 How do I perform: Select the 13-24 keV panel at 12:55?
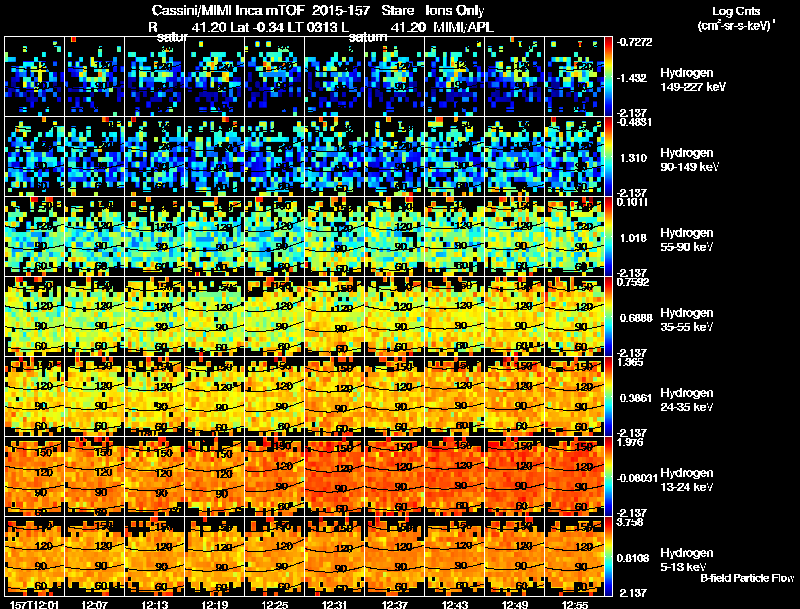(x=575, y=477)
